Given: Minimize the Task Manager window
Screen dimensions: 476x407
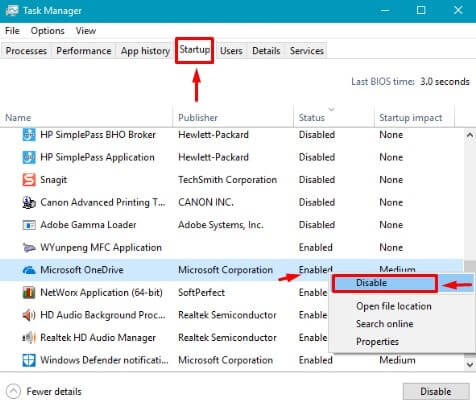Looking at the screenshot, I should (x=385, y=10).
